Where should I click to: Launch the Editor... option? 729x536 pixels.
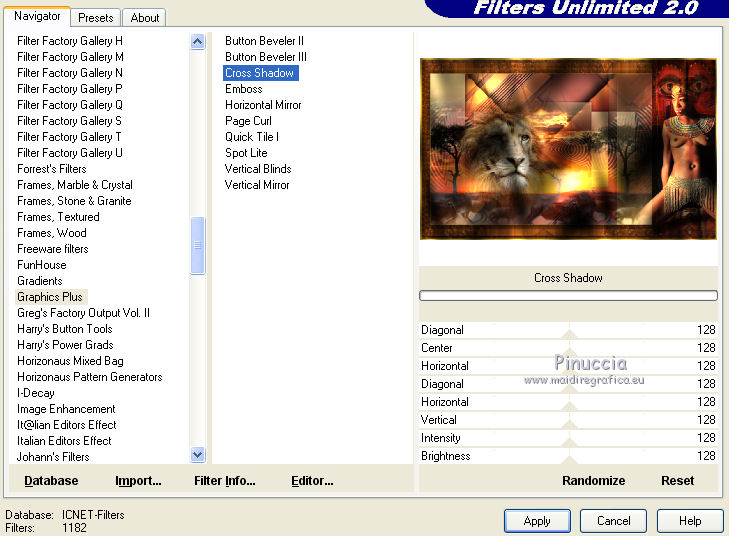click(312, 480)
